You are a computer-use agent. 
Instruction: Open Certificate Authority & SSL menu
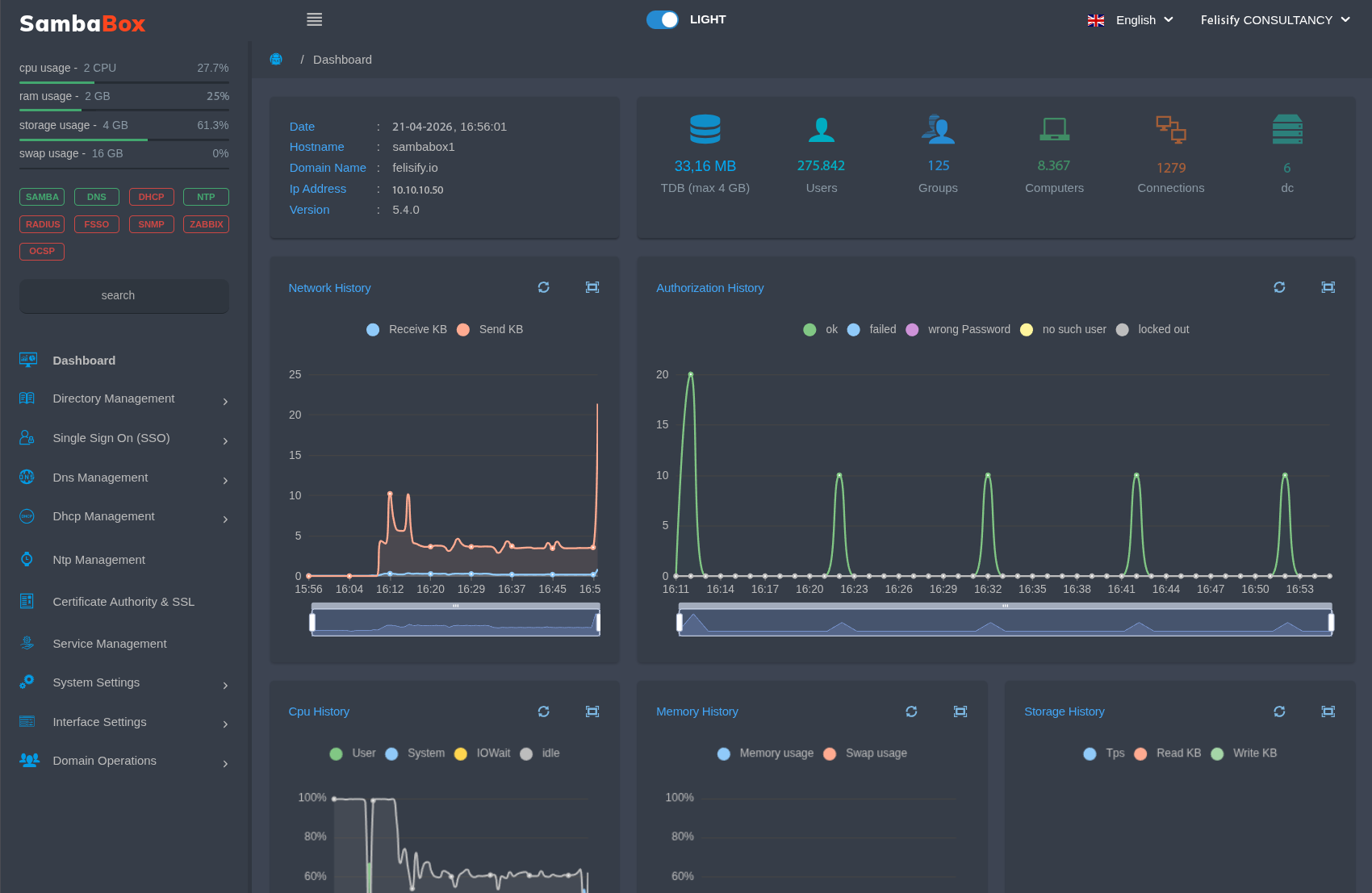[123, 602]
